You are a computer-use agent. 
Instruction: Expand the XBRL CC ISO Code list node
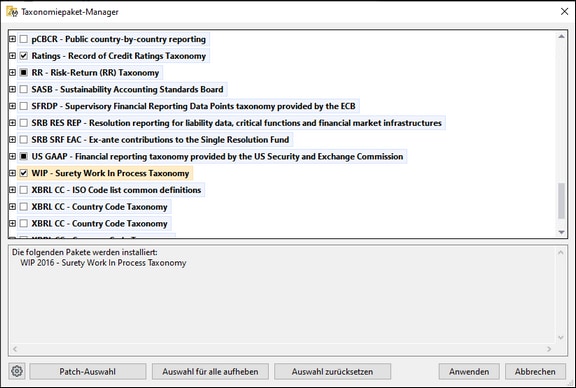tap(12, 190)
